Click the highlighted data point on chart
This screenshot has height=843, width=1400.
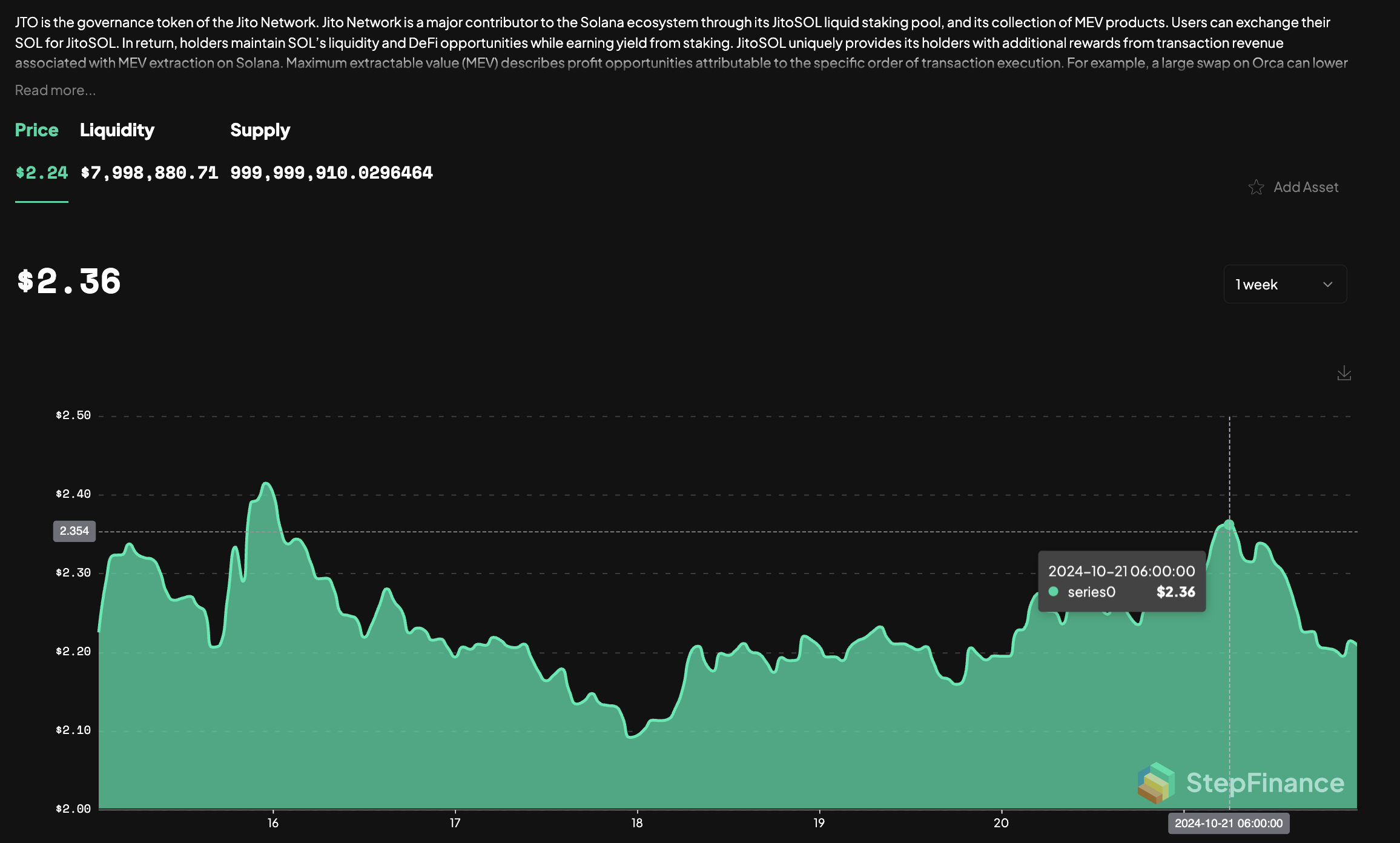[x=1229, y=524]
